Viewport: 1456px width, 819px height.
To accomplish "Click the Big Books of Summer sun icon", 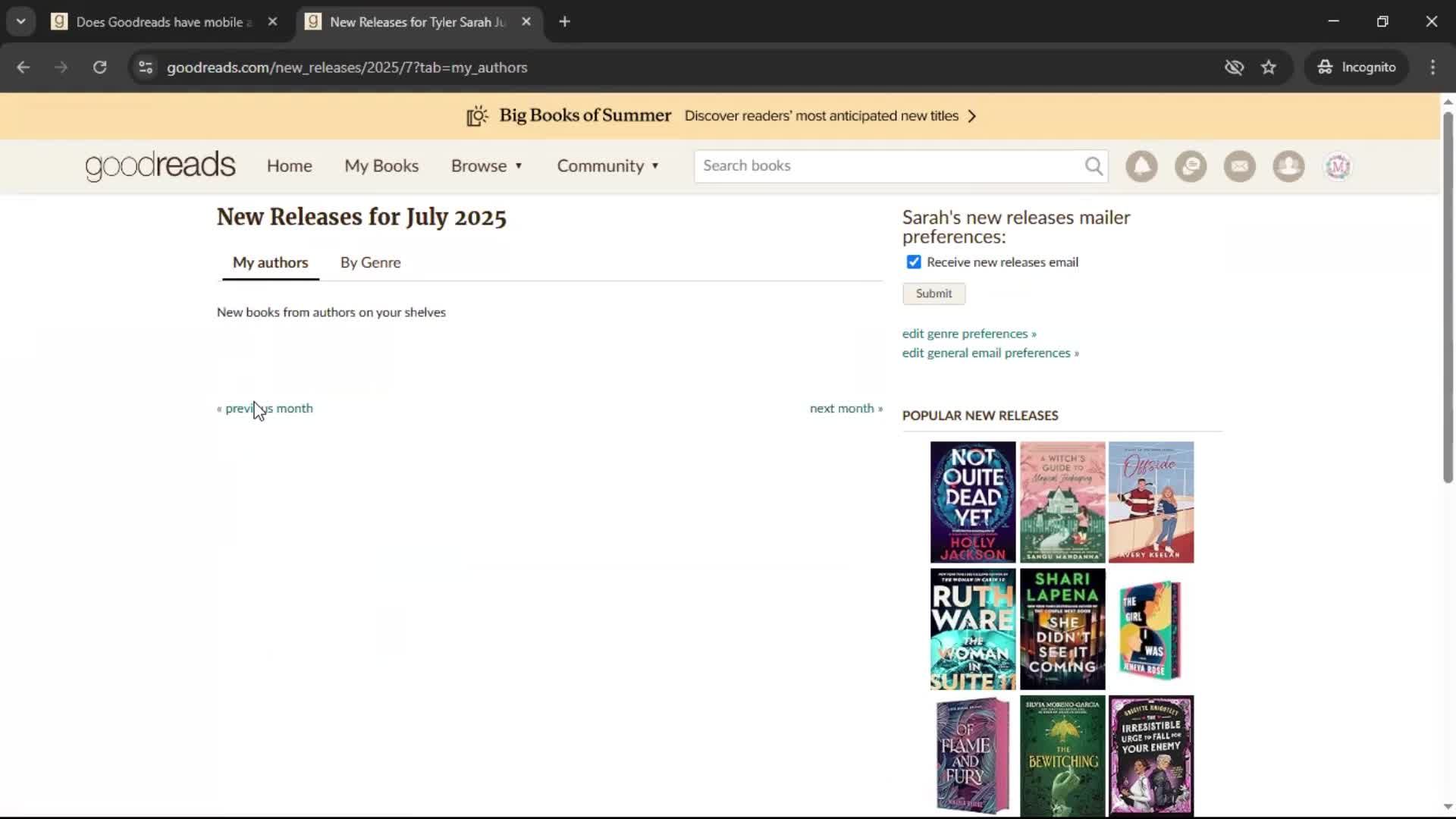I will 477,116.
